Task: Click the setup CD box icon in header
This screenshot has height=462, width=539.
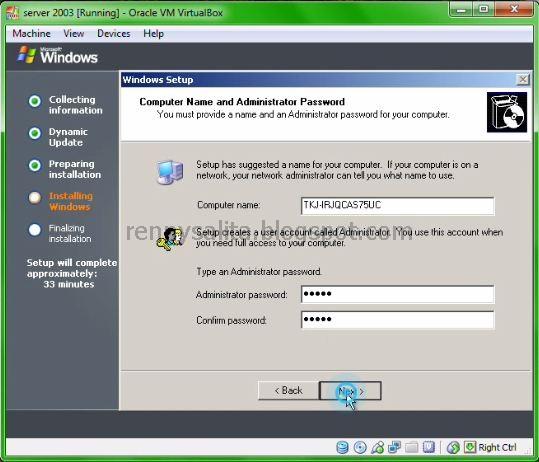Action: pyautogui.click(x=507, y=112)
